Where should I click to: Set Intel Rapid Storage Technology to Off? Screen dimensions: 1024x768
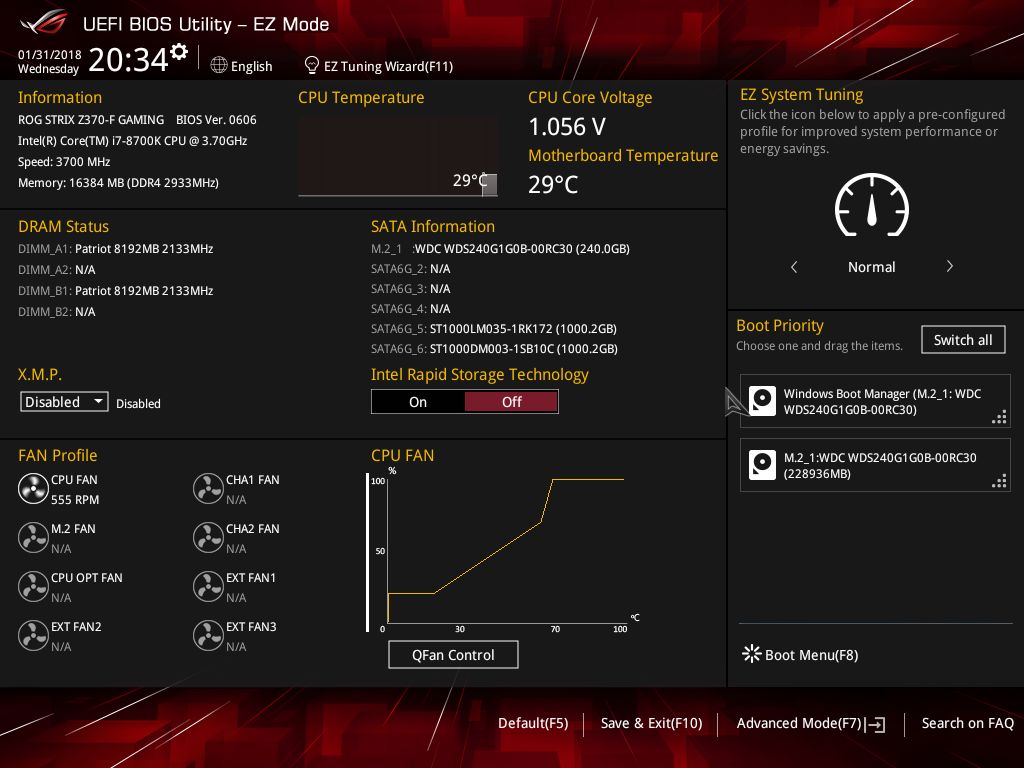pos(511,402)
